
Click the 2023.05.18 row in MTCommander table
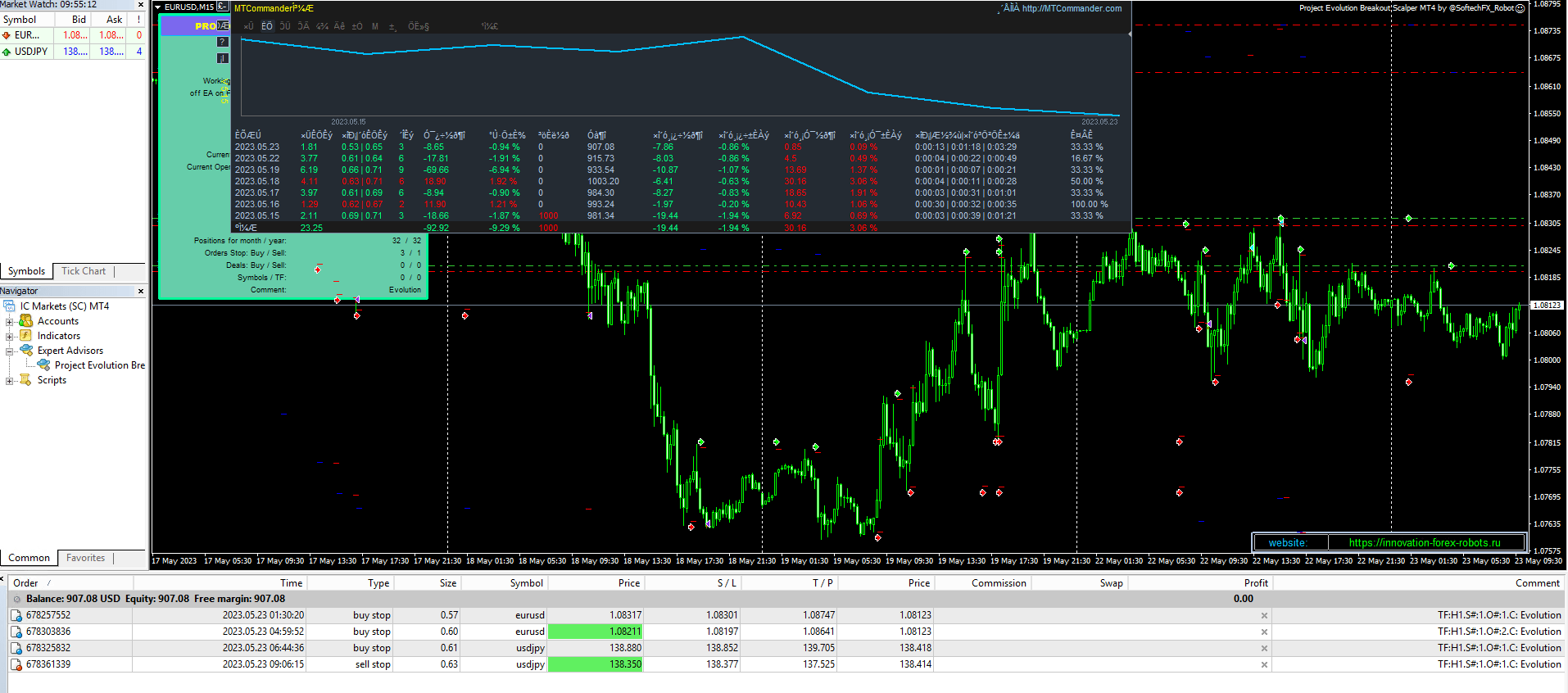coord(681,182)
